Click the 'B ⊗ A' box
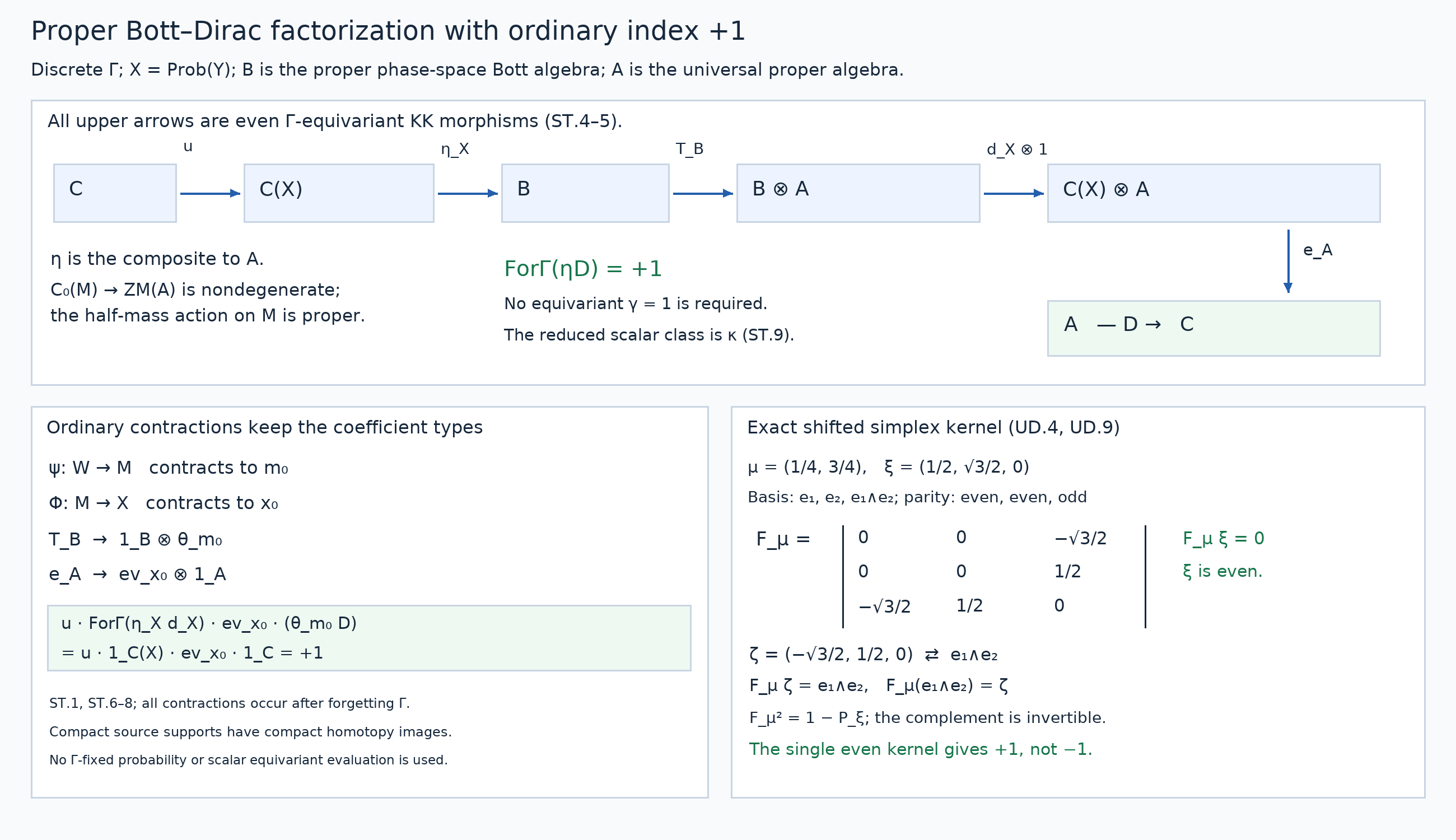Image resolution: width=1456 pixels, height=840 pixels. (x=858, y=193)
